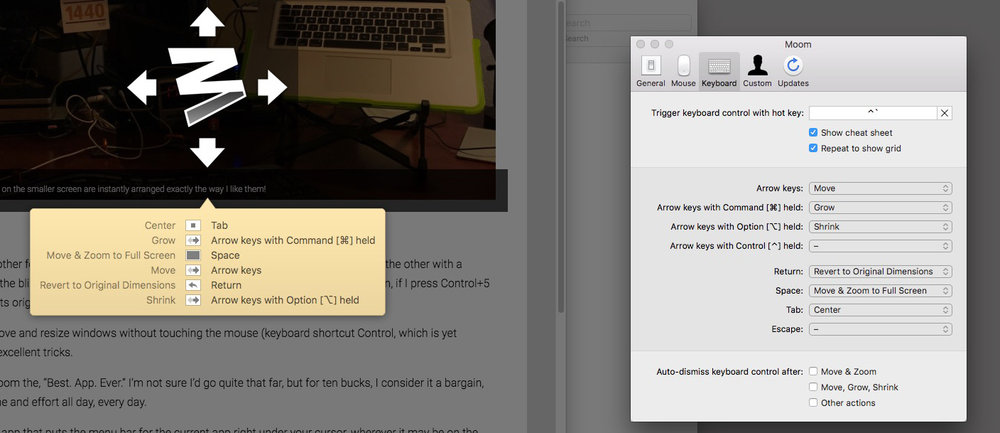Clear the hot key with the X button

[945, 114]
